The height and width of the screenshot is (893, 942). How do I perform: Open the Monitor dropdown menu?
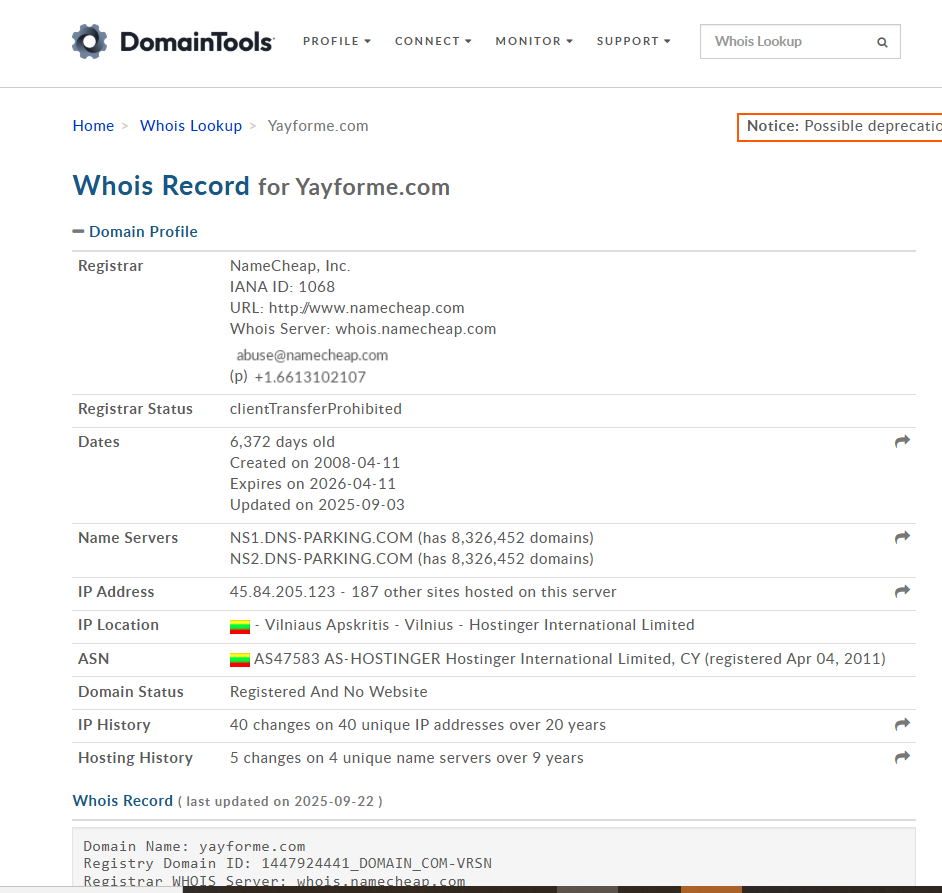coord(534,41)
